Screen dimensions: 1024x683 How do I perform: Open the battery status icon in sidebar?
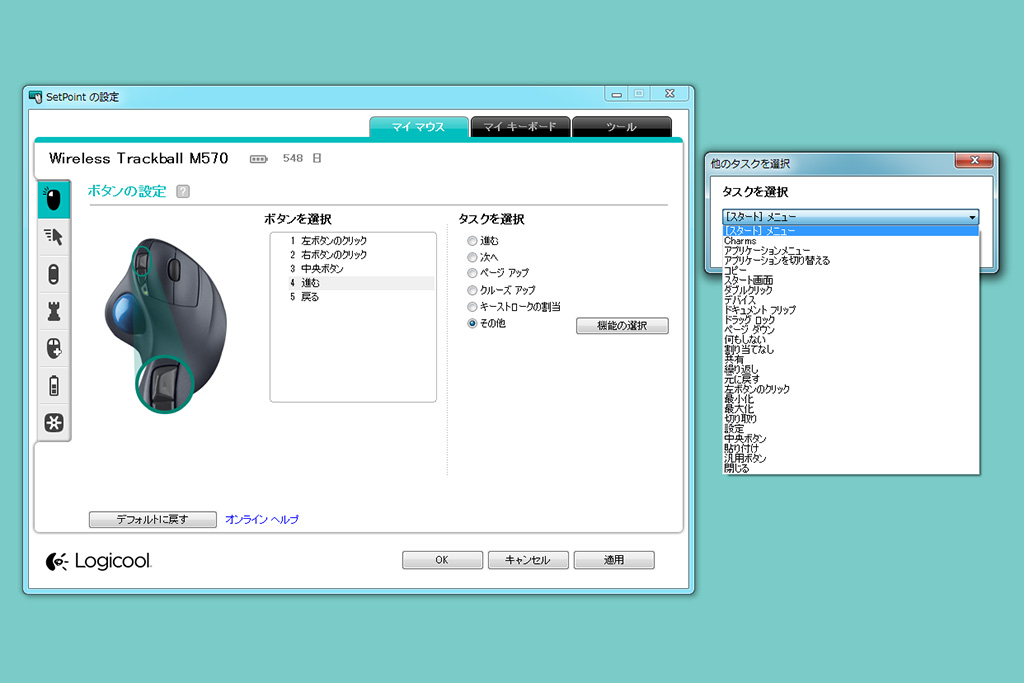(54, 385)
